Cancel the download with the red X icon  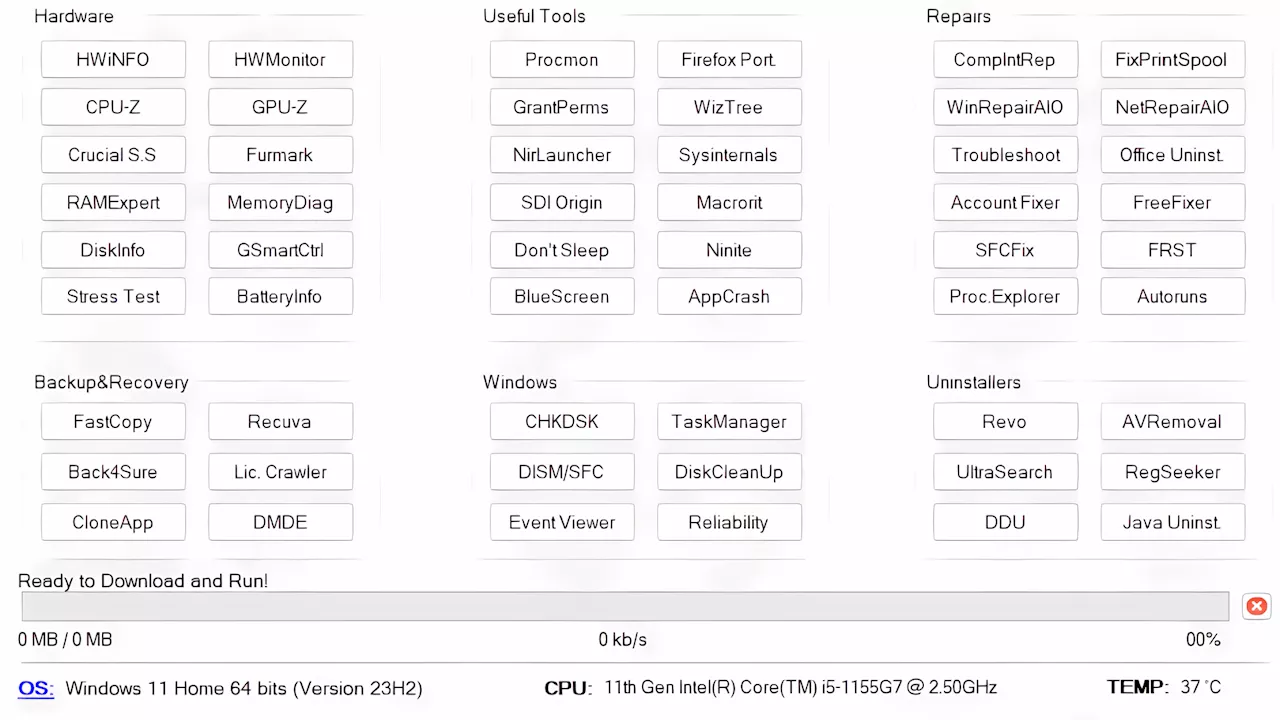[1257, 606]
